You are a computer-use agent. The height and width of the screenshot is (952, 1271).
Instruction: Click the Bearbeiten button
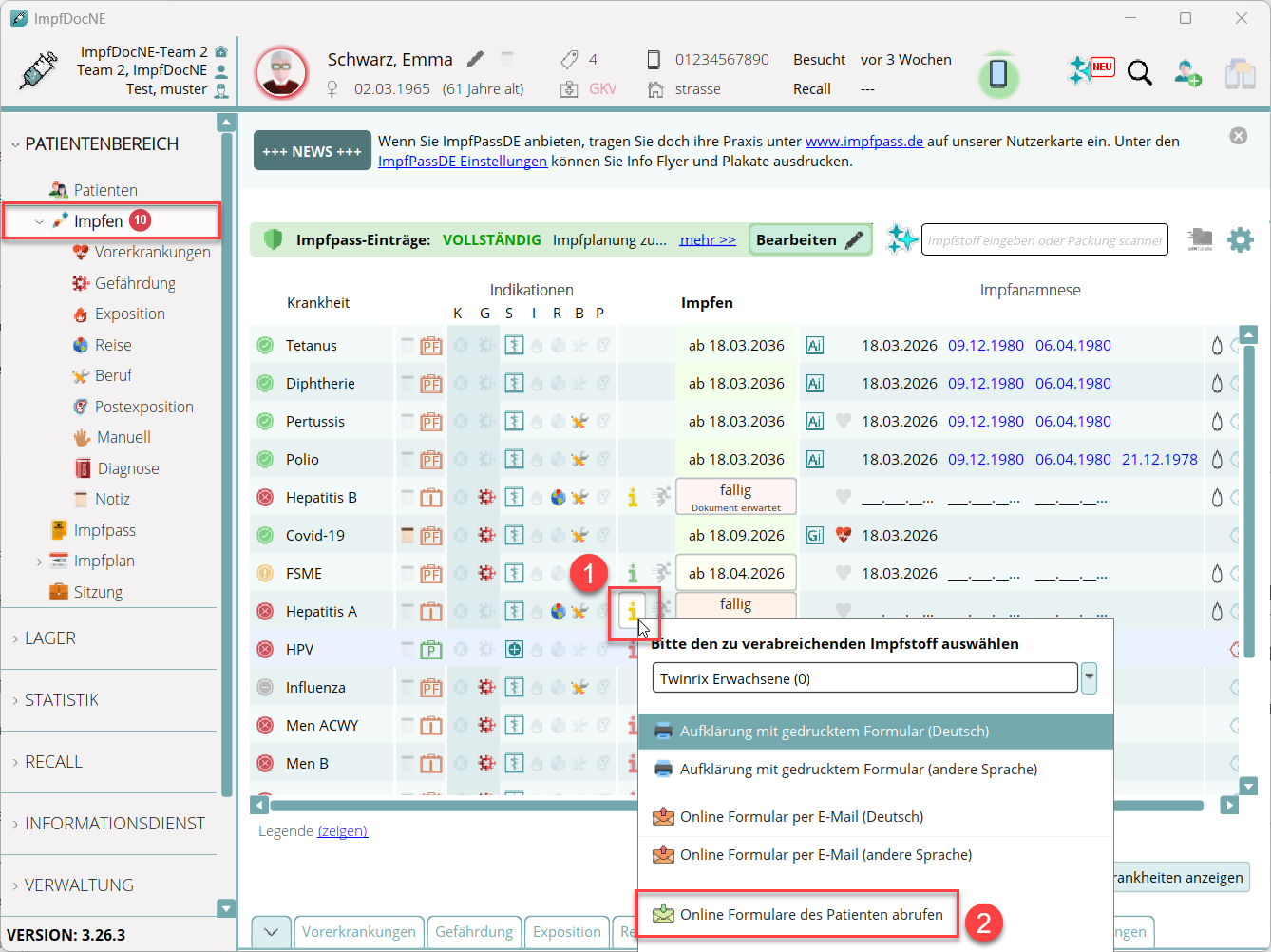point(809,240)
